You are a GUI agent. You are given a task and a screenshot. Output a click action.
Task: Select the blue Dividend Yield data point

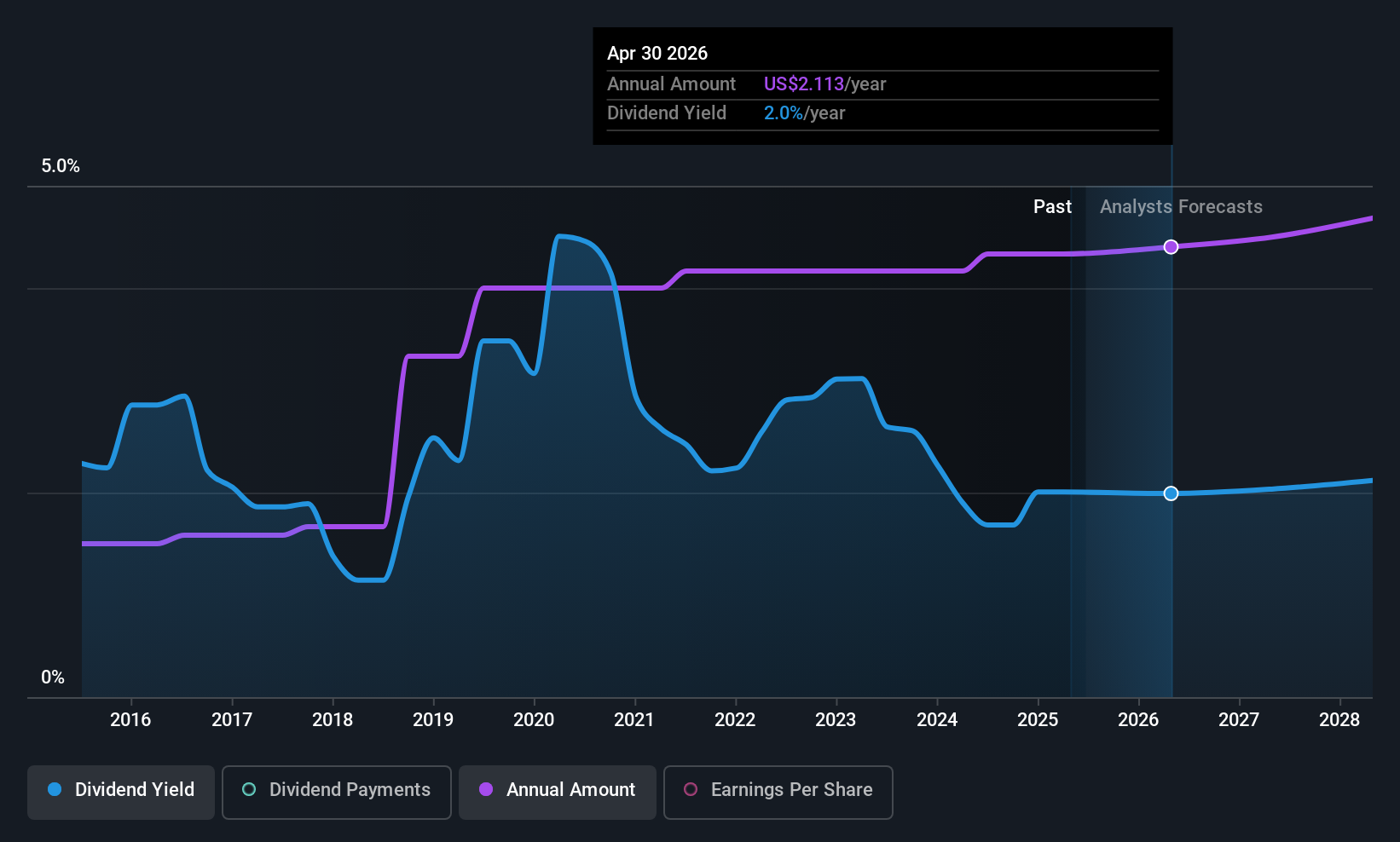point(1171,493)
